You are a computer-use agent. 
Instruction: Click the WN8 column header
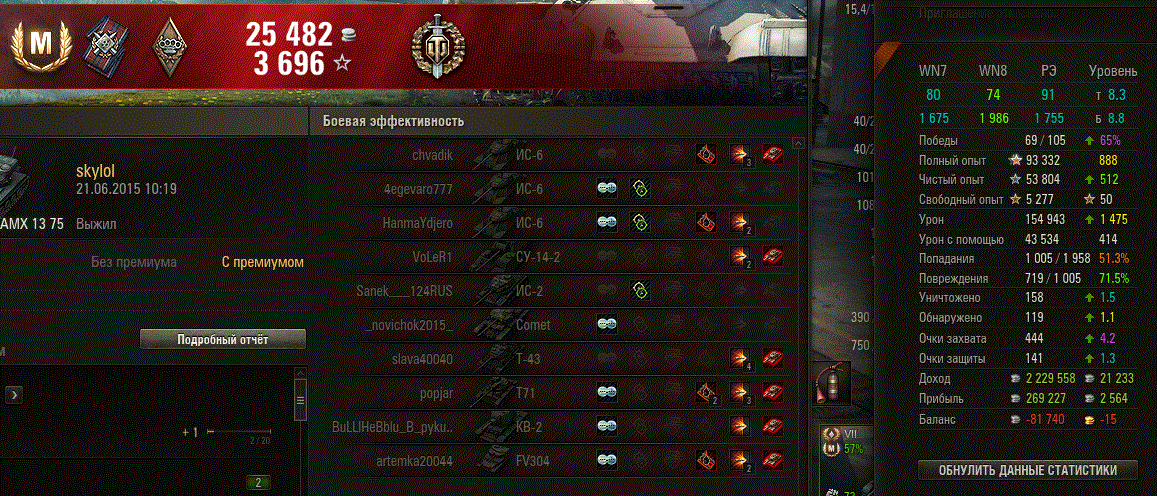tap(993, 71)
